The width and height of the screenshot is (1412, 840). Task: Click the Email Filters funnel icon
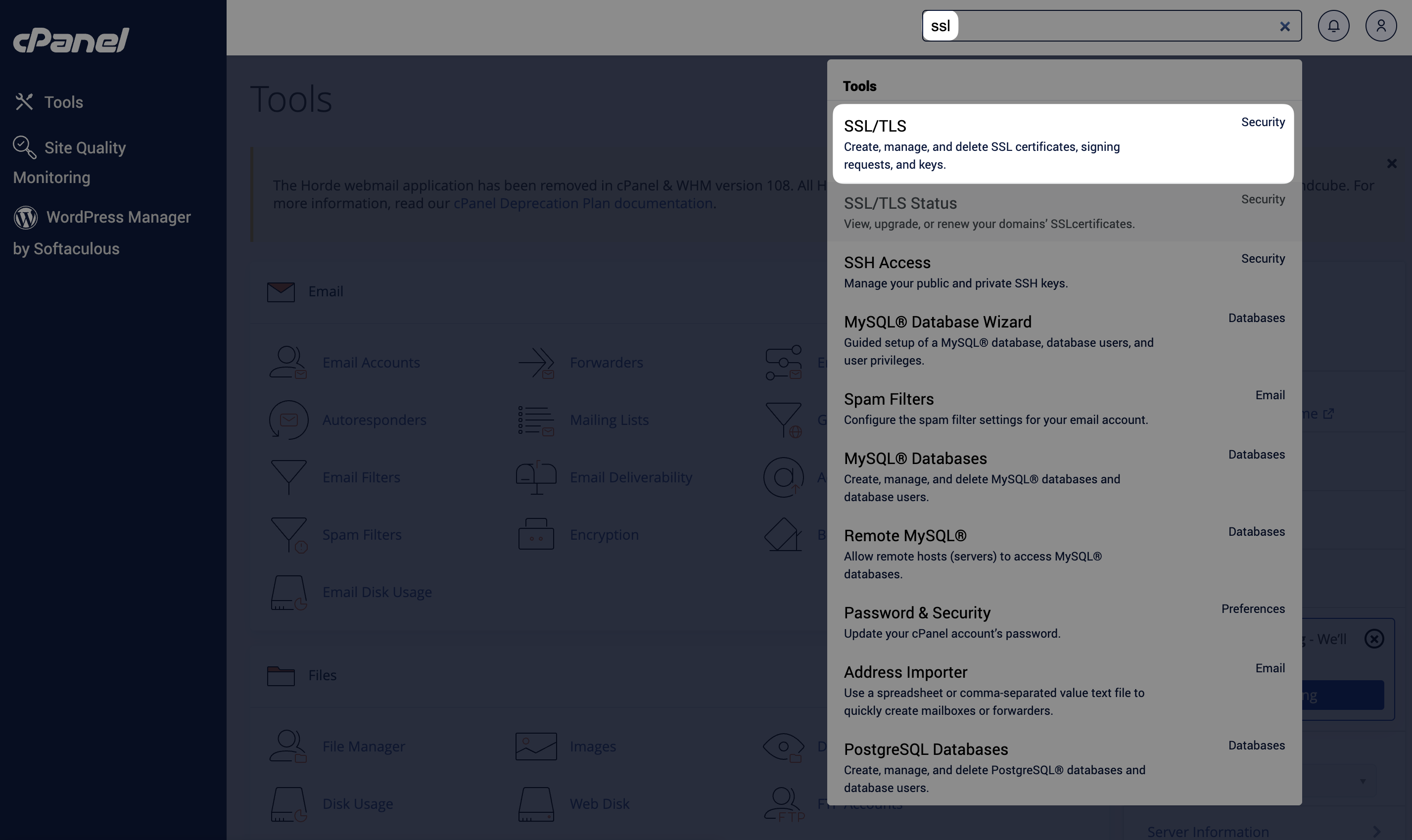288,477
